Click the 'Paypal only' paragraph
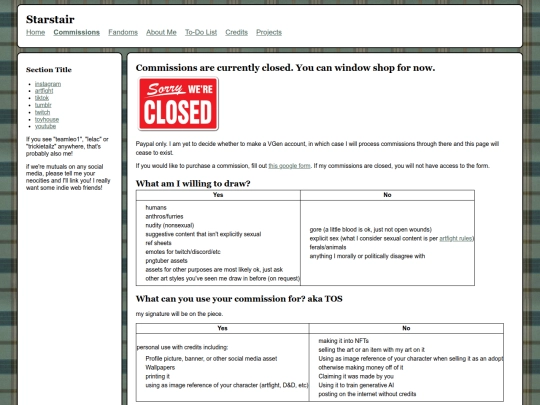540x405 pixels. [x=317, y=148]
